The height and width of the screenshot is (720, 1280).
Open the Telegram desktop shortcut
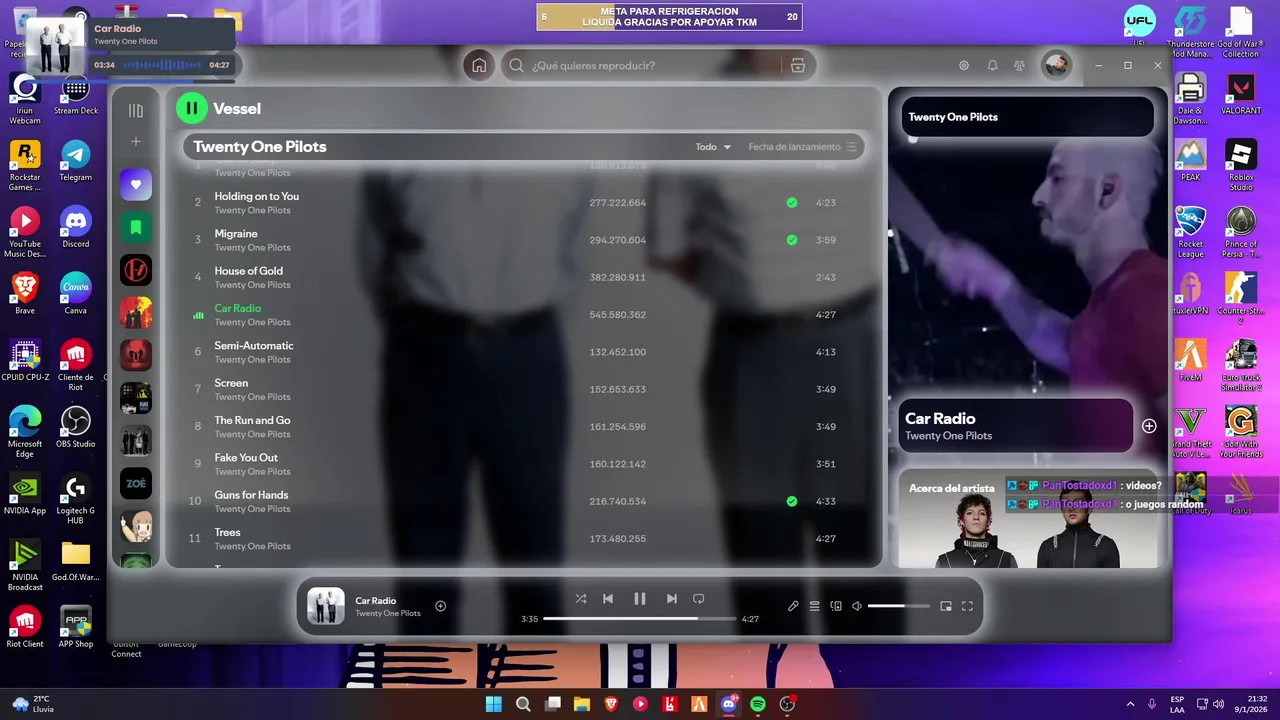click(x=76, y=161)
